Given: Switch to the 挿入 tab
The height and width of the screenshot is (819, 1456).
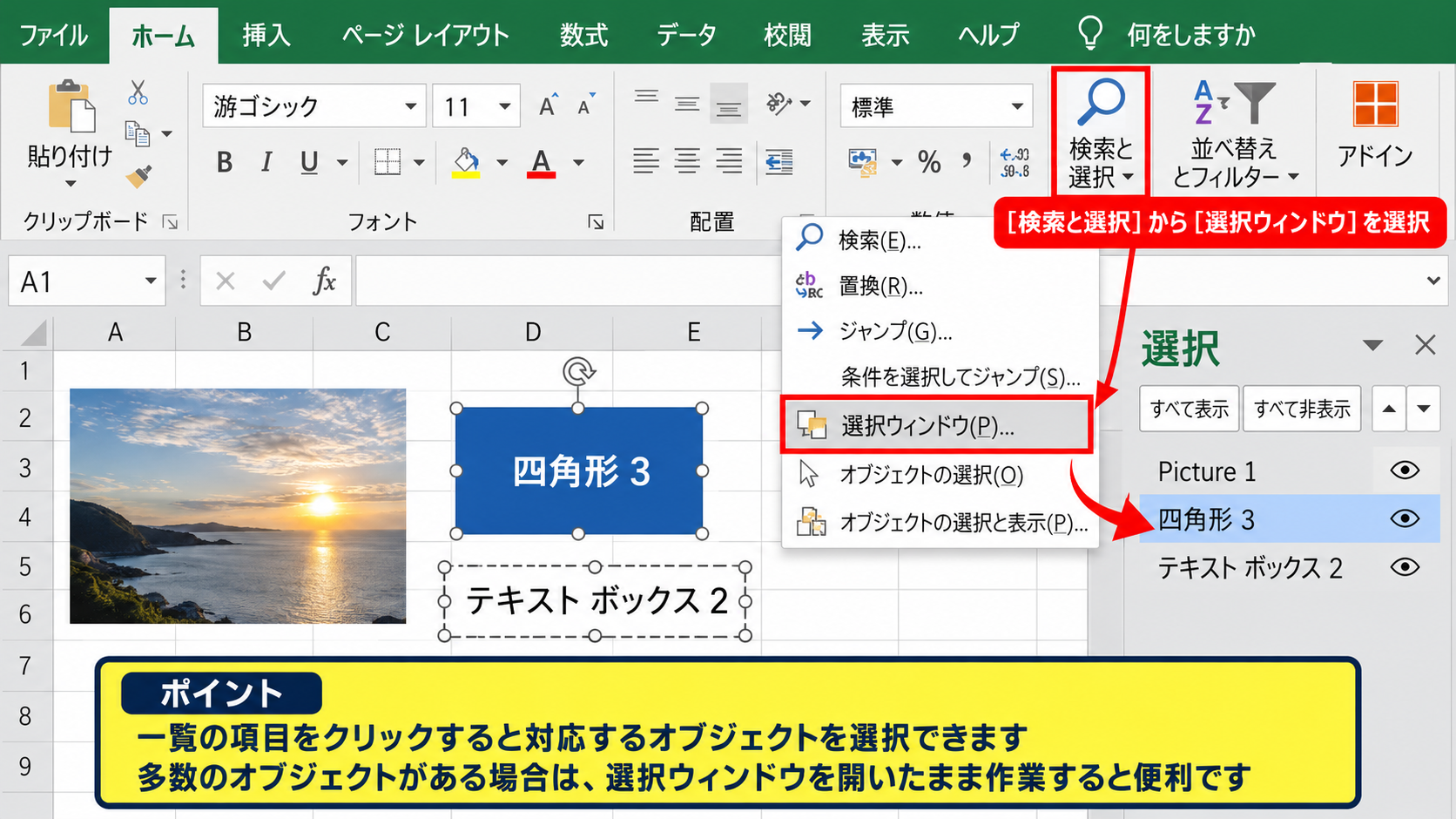Looking at the screenshot, I should coord(266,36).
